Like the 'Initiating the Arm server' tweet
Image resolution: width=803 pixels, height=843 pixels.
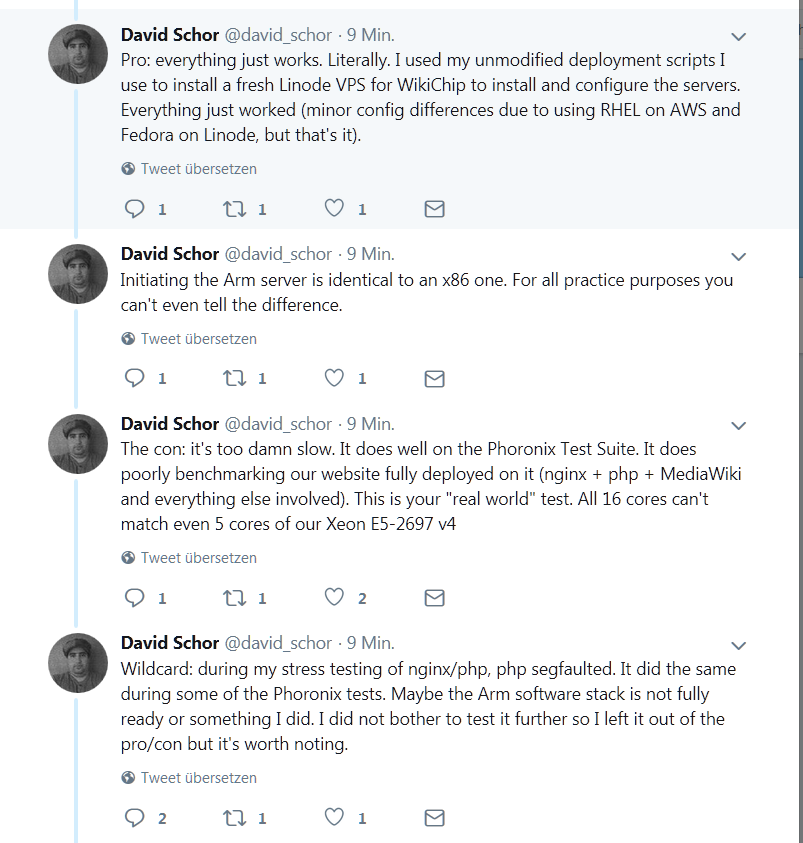(x=335, y=378)
